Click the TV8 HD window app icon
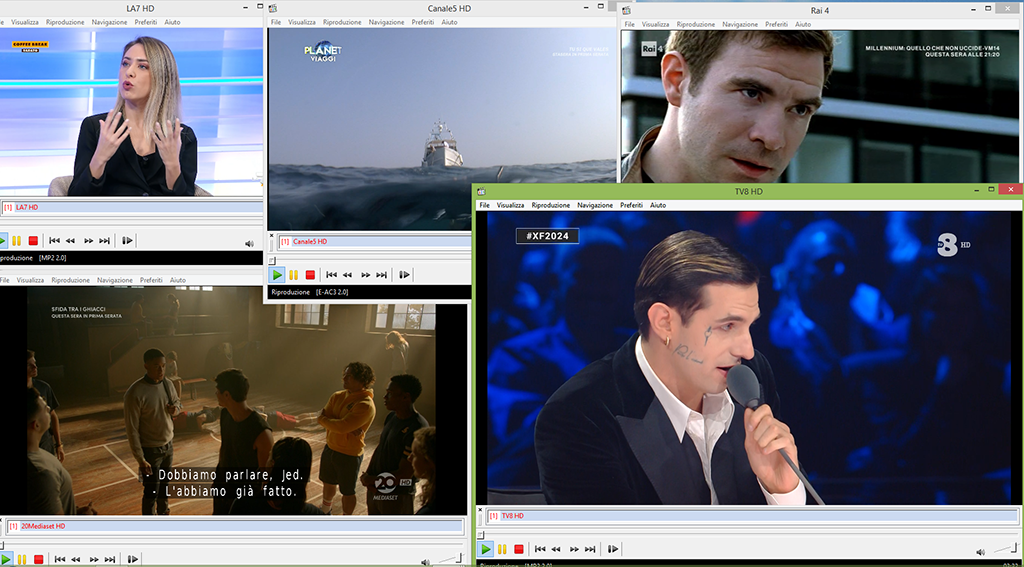Screen dimensions: 1024x567 pyautogui.click(x=481, y=191)
